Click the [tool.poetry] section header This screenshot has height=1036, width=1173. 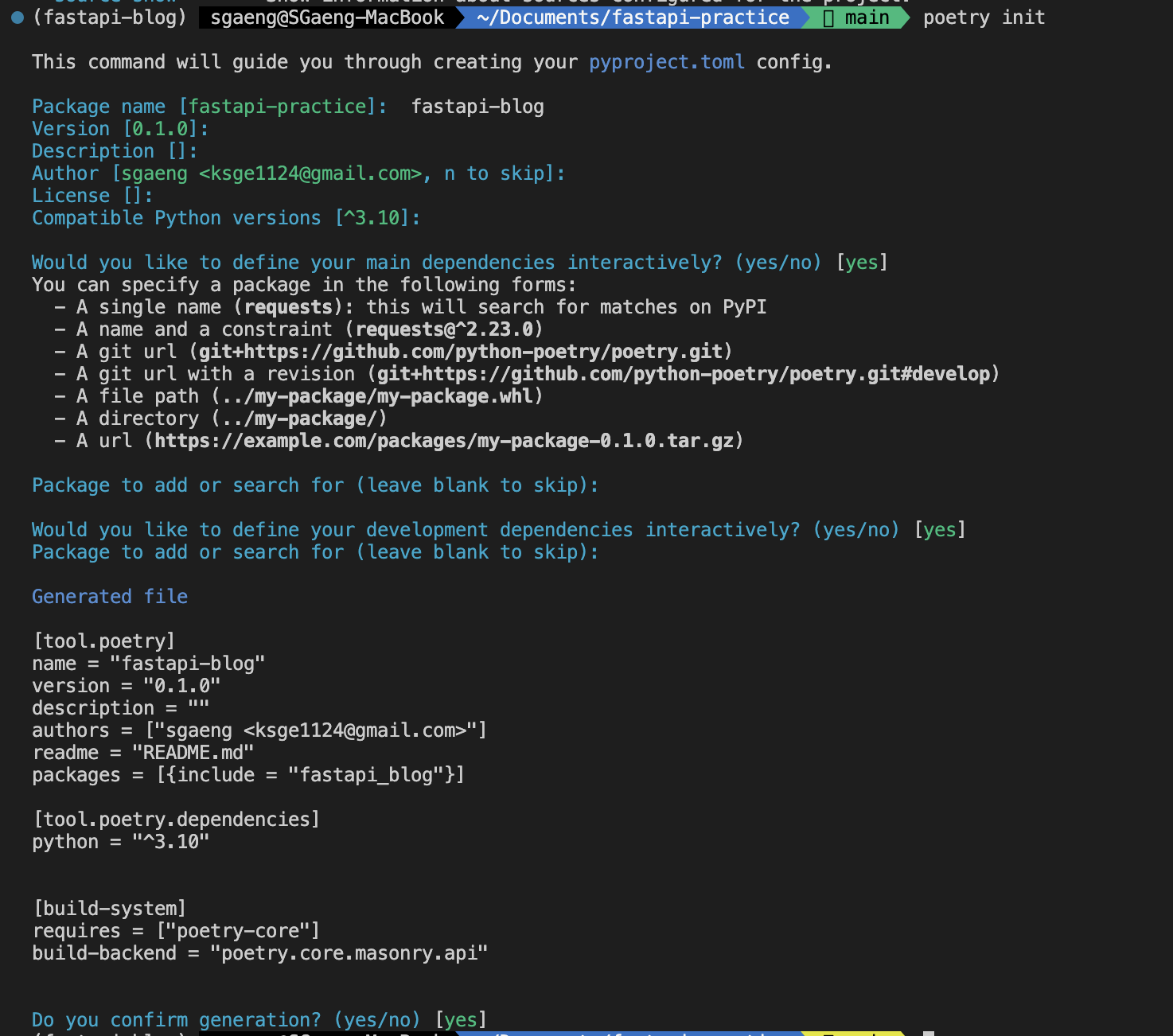(103, 641)
